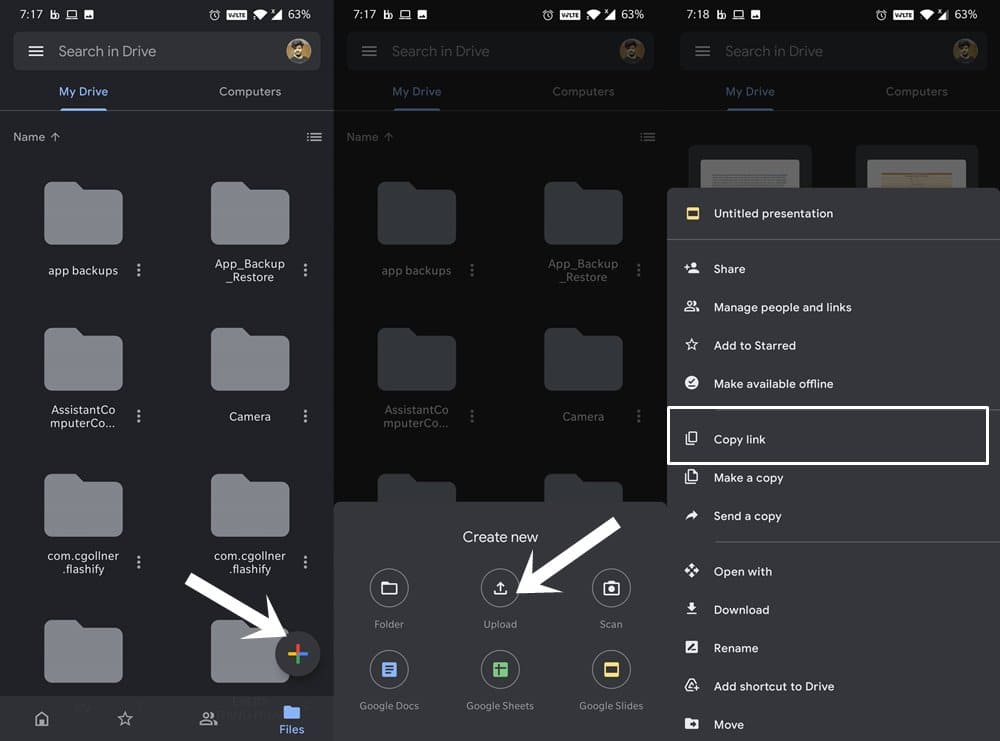Viewport: 1000px width, 741px height.
Task: Open Home tab in bottom navigation
Action: (x=41, y=719)
